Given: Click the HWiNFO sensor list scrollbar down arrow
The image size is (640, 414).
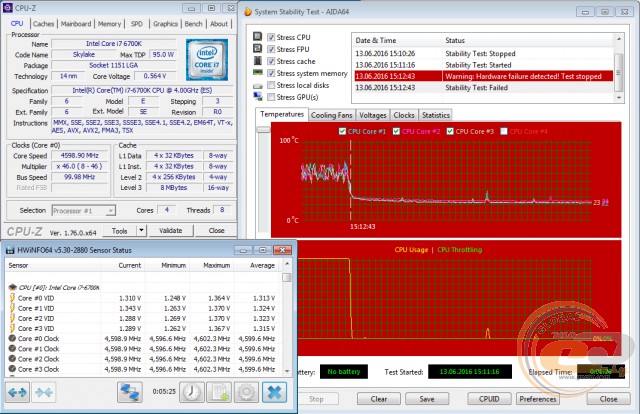Looking at the screenshot, I should (287, 371).
